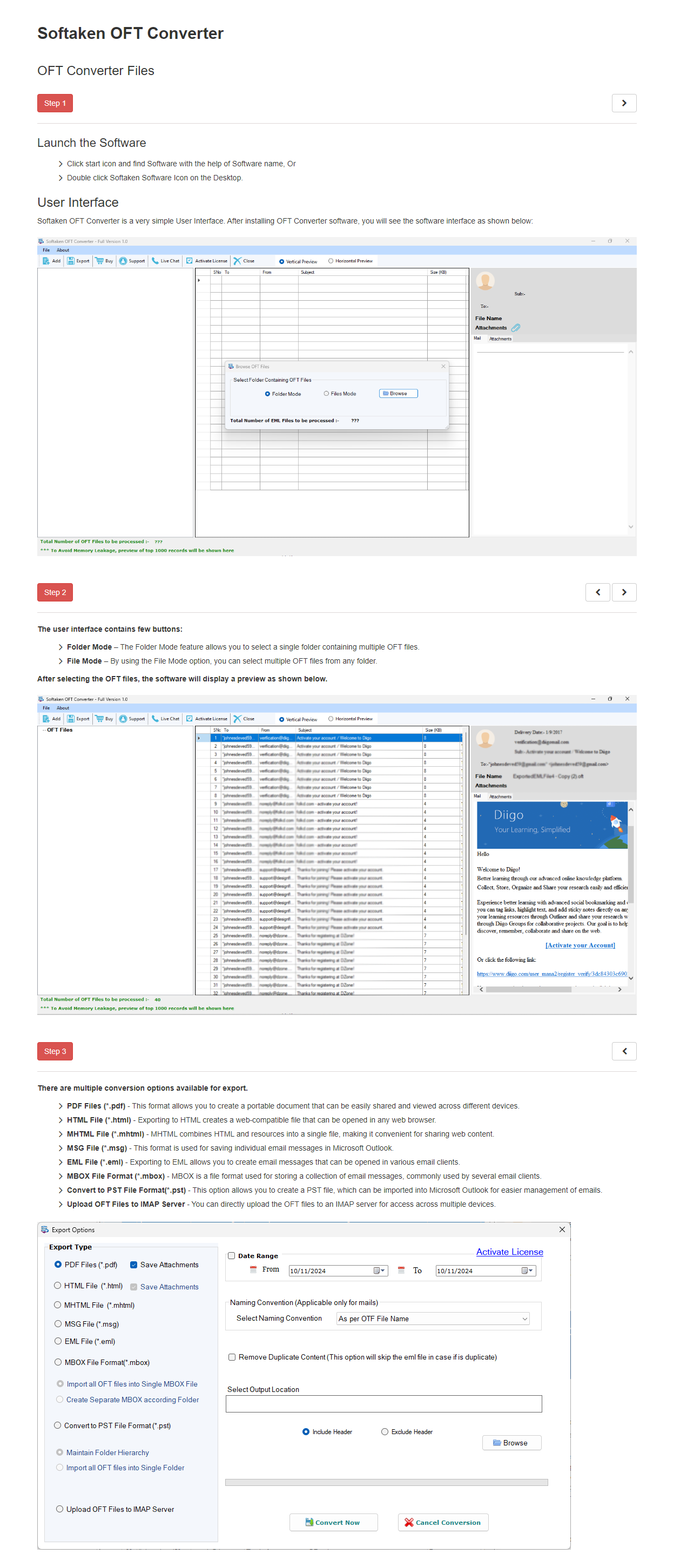Choose Convert to PST File Format option

click(58, 1425)
